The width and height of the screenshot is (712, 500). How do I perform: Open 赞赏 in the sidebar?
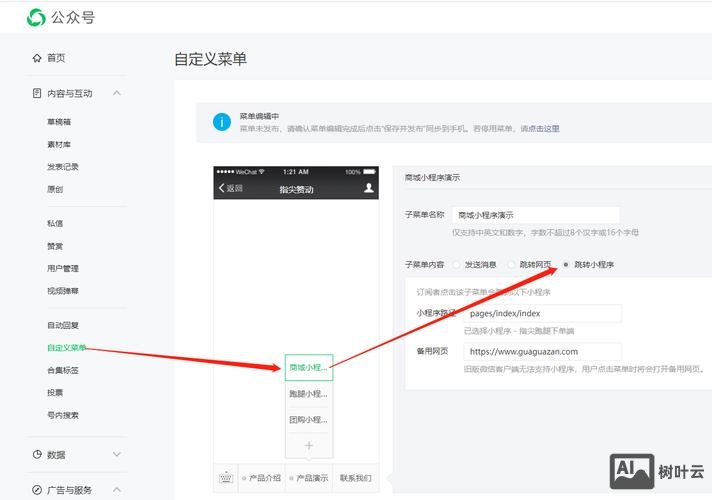click(x=55, y=246)
